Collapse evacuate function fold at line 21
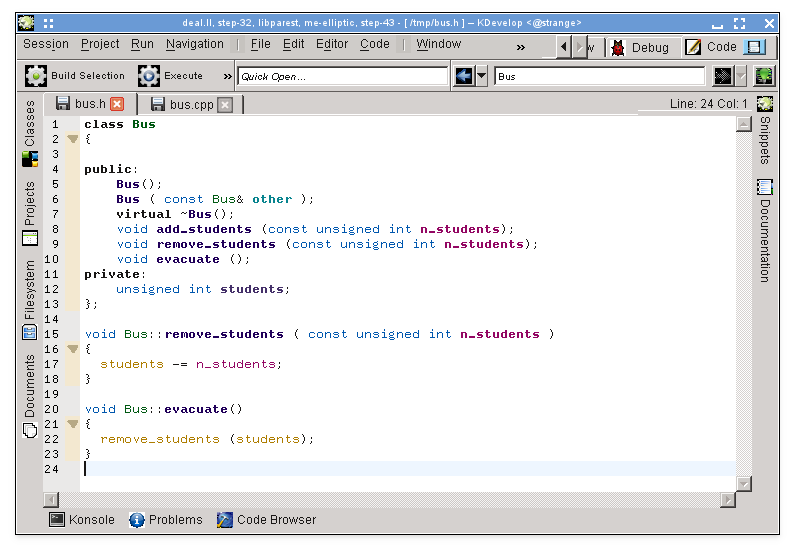Viewport: 795px width, 553px height. (73, 424)
